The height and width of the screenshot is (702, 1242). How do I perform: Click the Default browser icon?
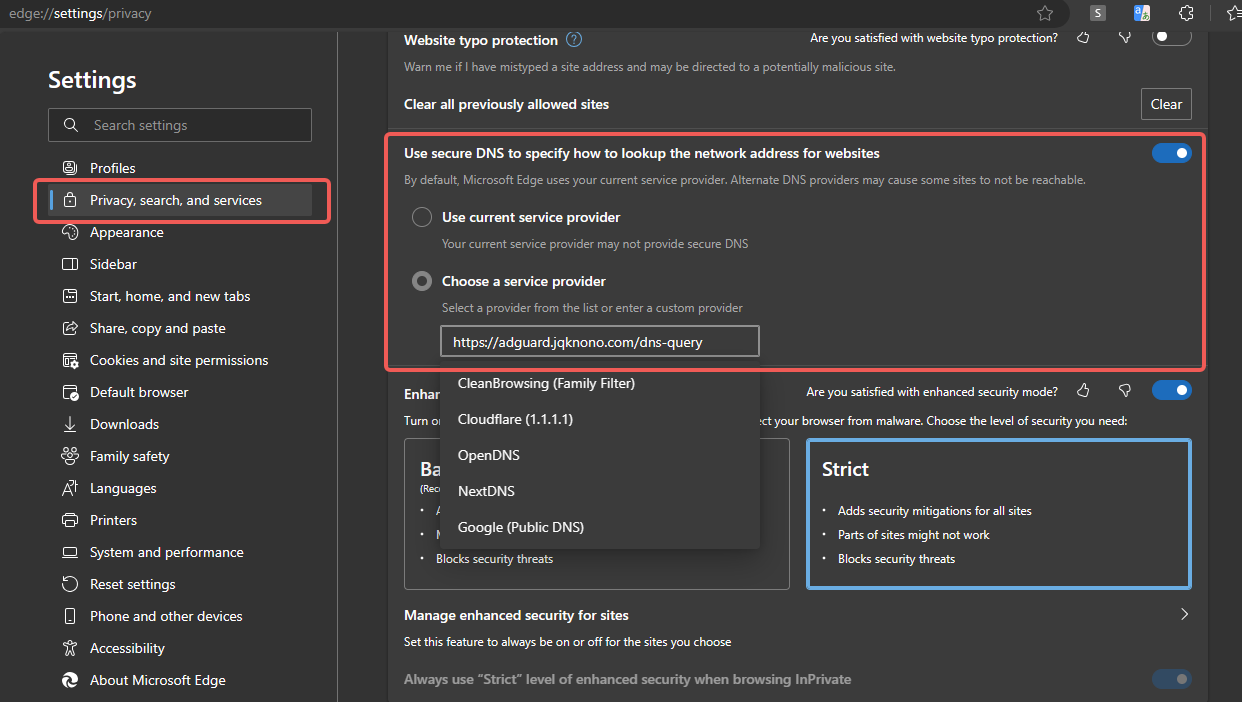click(x=70, y=392)
